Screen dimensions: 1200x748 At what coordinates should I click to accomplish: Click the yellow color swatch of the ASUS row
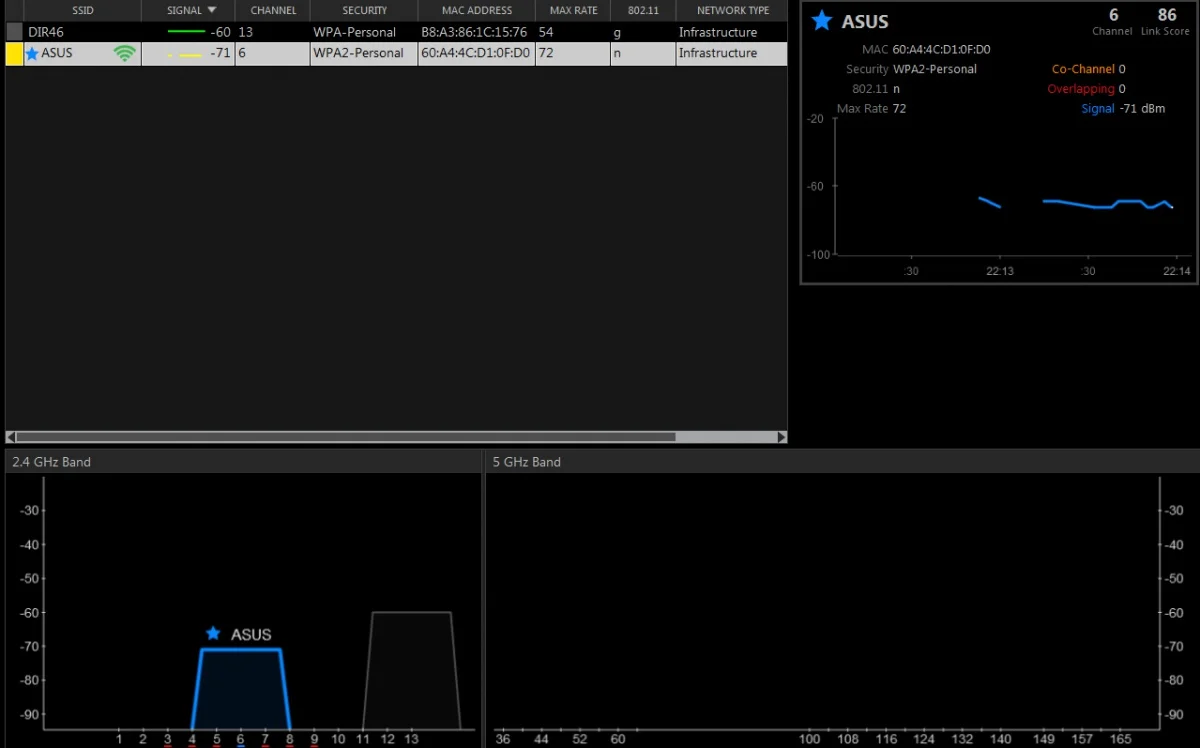click(14, 54)
